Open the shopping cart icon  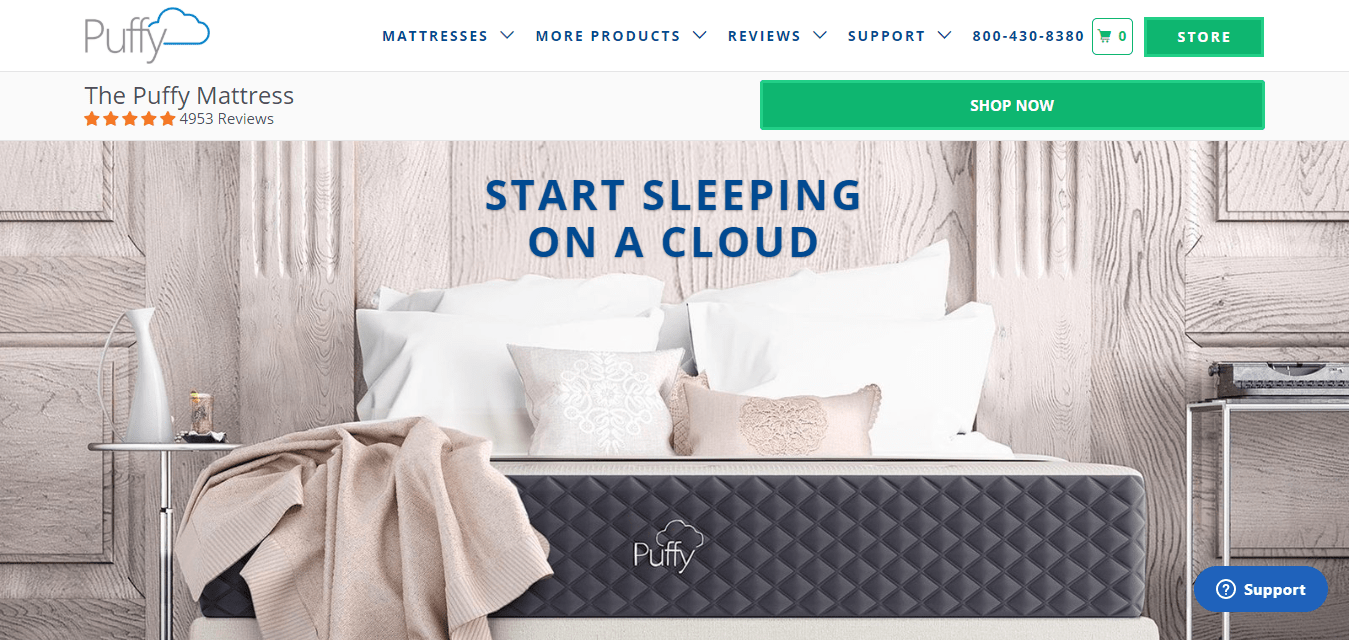(1105, 36)
